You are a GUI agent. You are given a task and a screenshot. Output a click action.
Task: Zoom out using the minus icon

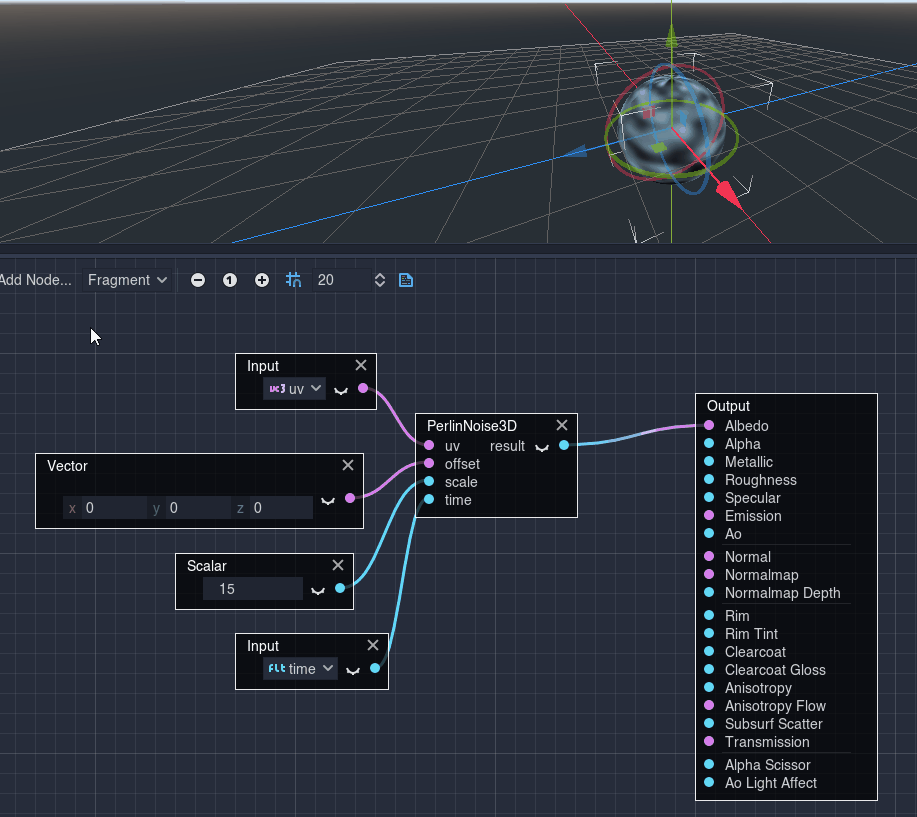[x=197, y=280]
